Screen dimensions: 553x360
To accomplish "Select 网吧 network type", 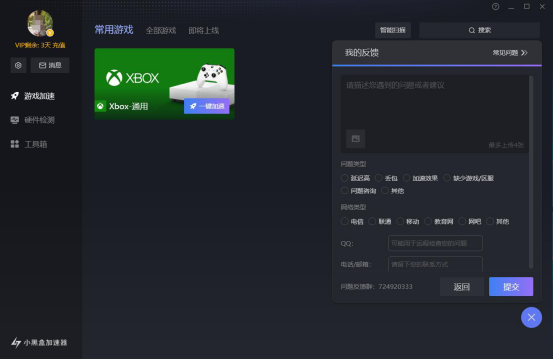I will [462, 221].
